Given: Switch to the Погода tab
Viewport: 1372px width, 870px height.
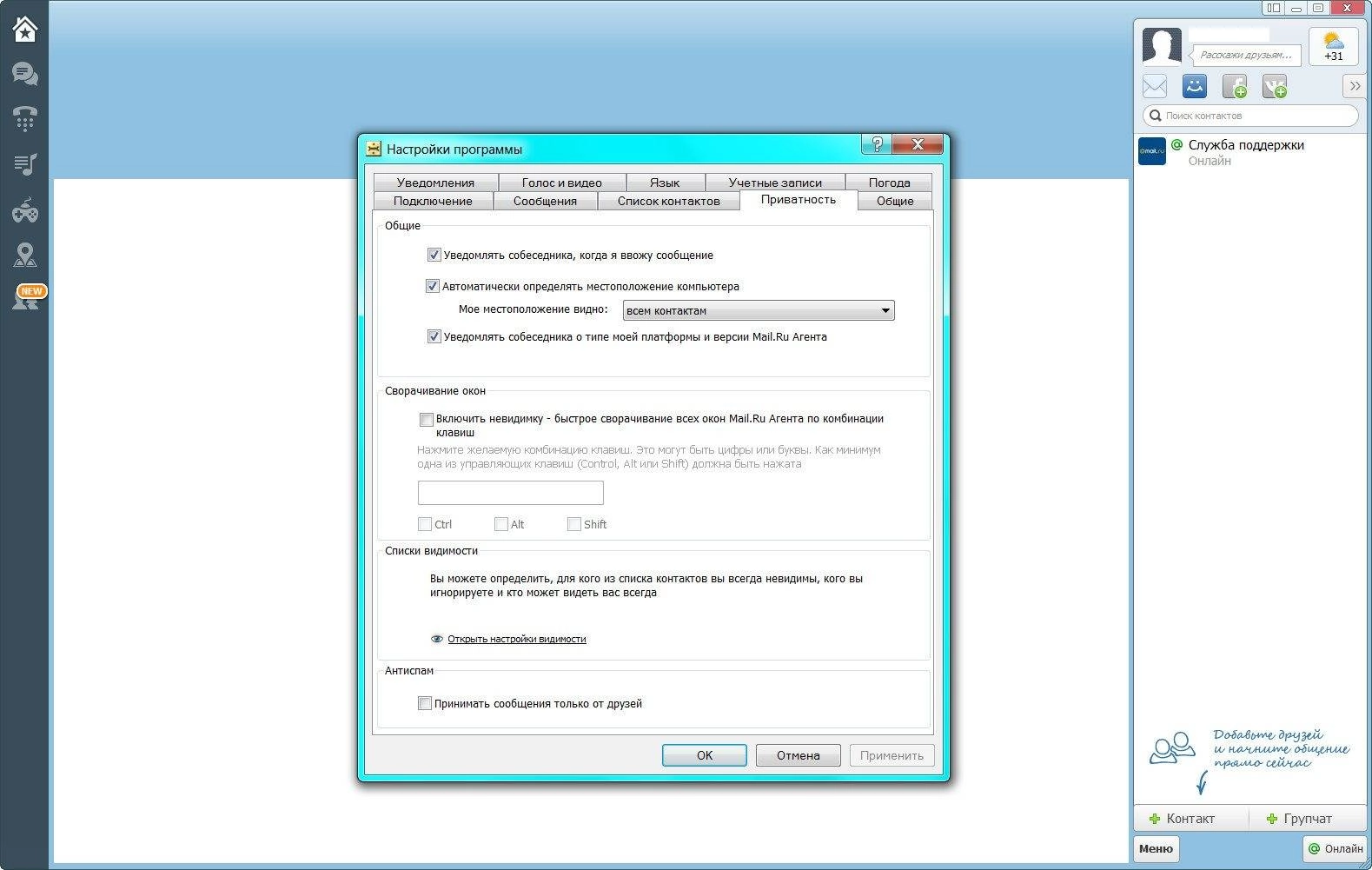Looking at the screenshot, I should tap(889, 183).
